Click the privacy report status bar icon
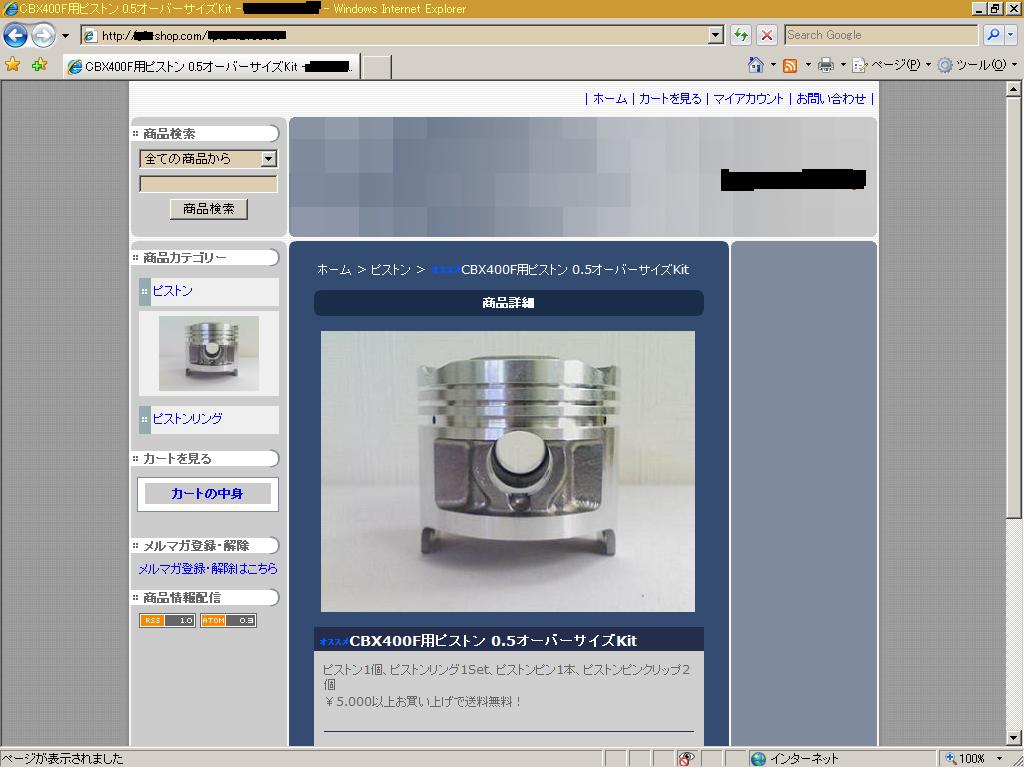The height and width of the screenshot is (768, 1024). (x=686, y=759)
